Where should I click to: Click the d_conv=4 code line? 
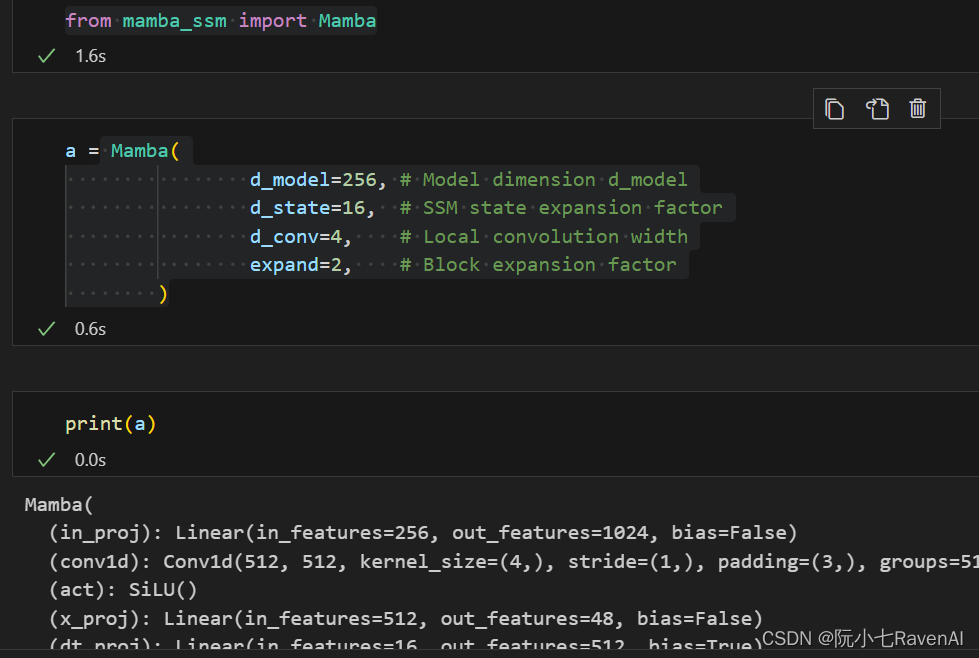[x=297, y=236]
